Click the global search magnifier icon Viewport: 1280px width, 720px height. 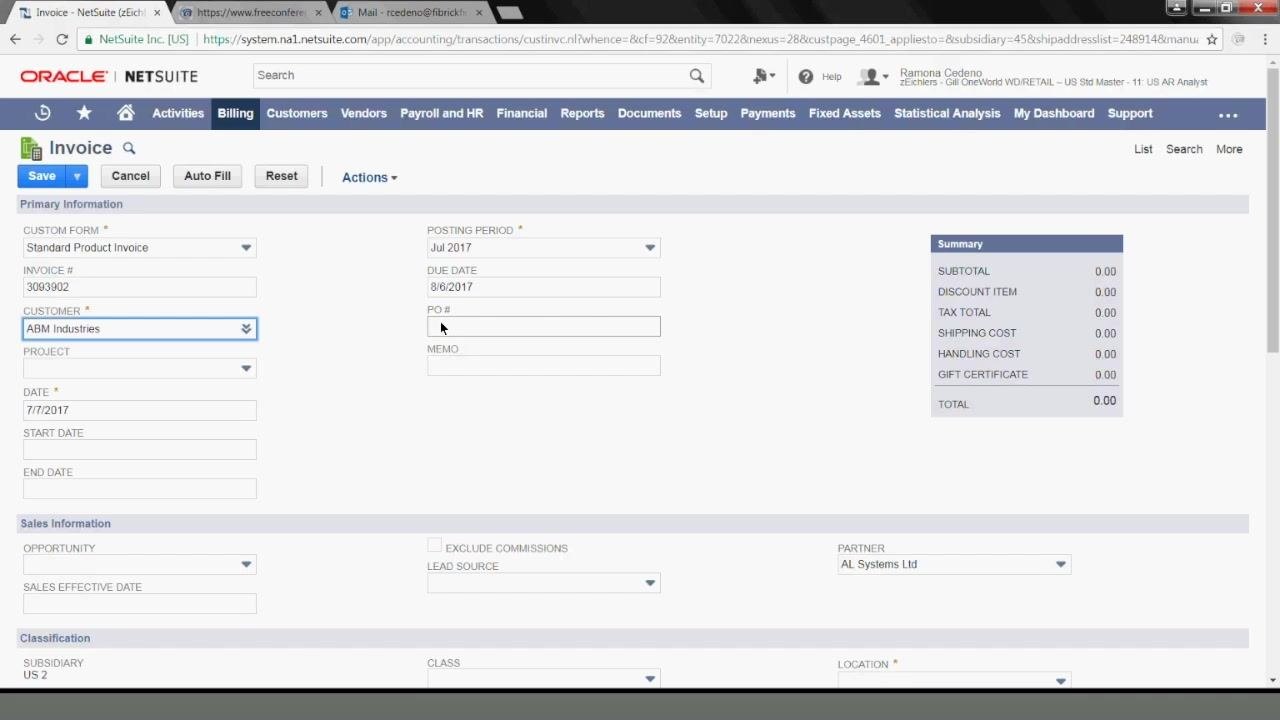coord(697,75)
